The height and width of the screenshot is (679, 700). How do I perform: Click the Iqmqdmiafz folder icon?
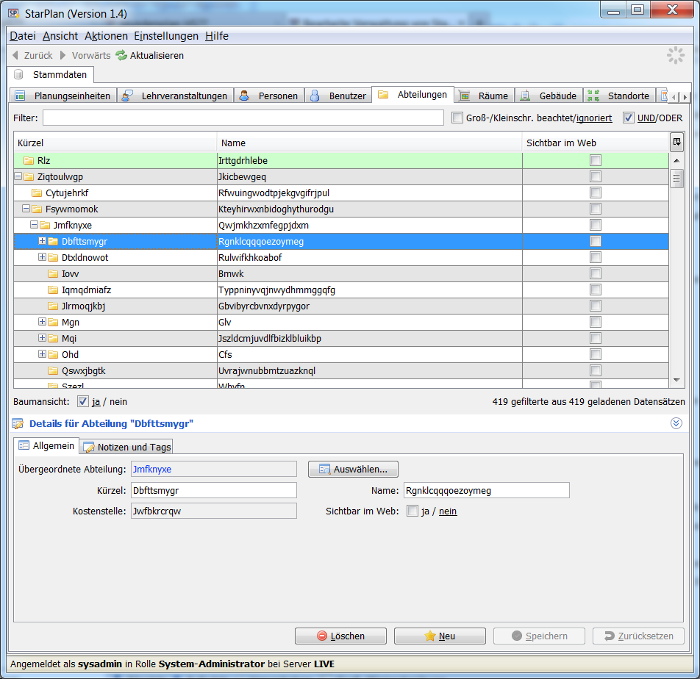click(53, 290)
